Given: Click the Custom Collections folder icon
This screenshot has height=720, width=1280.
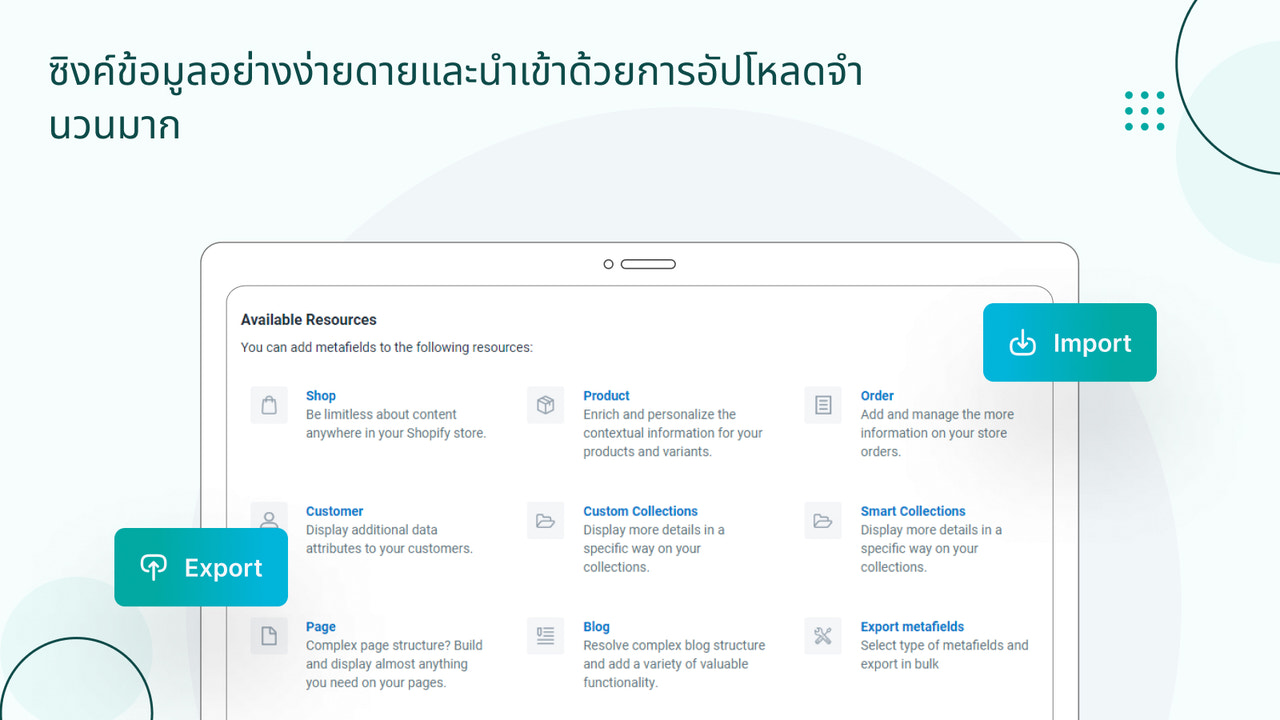Looking at the screenshot, I should click(x=546, y=520).
